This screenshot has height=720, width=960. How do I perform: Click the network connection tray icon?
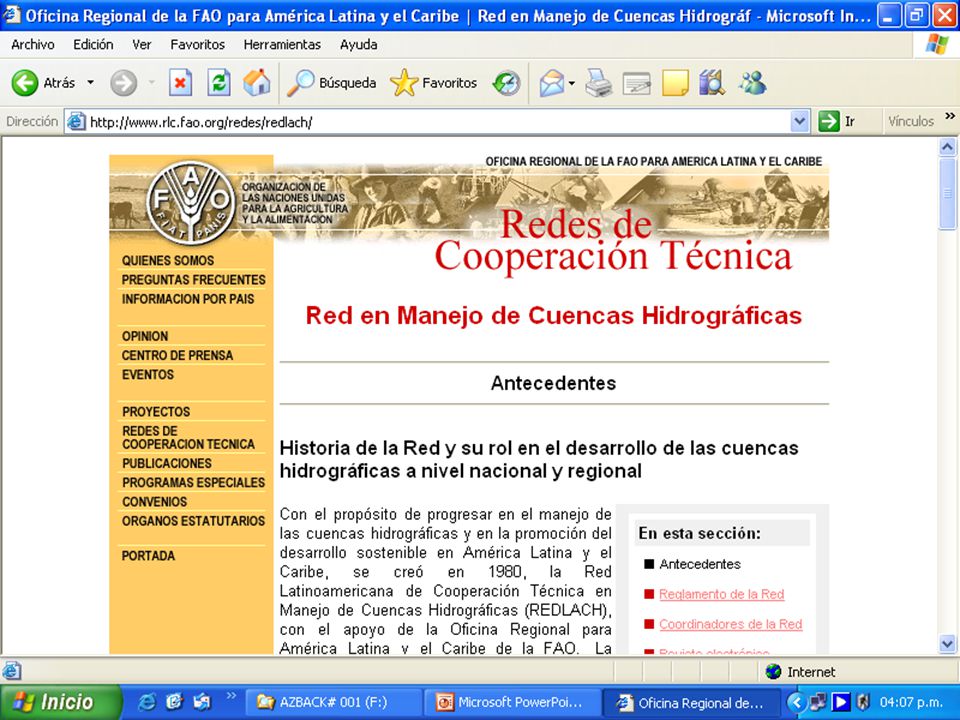pos(818,702)
